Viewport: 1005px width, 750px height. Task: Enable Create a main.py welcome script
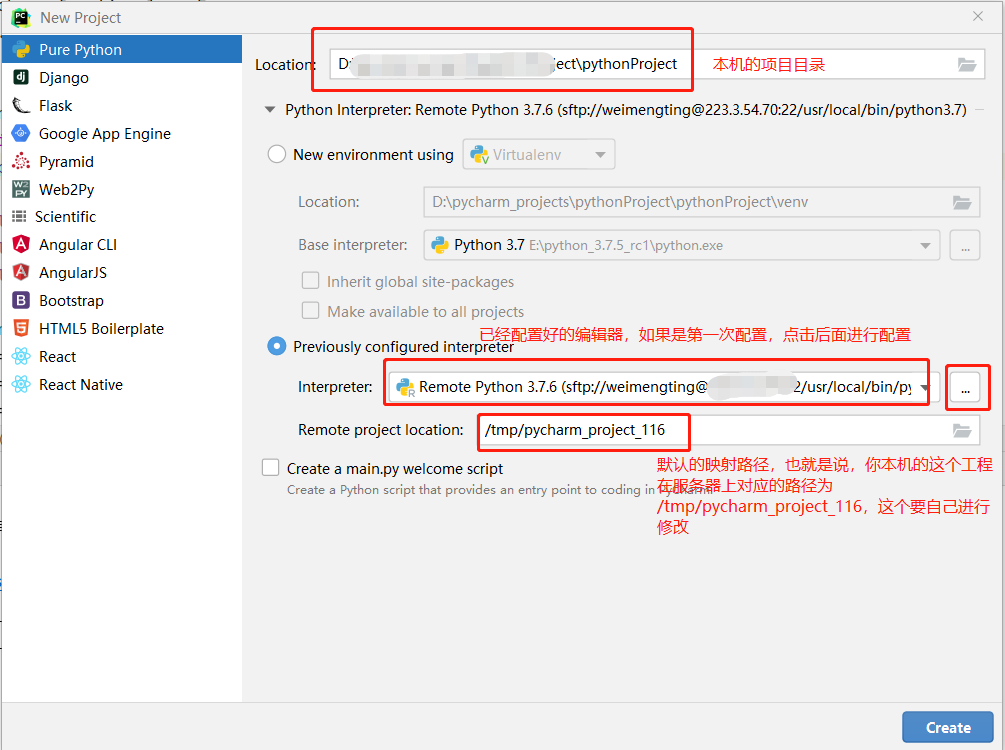[x=270, y=467]
